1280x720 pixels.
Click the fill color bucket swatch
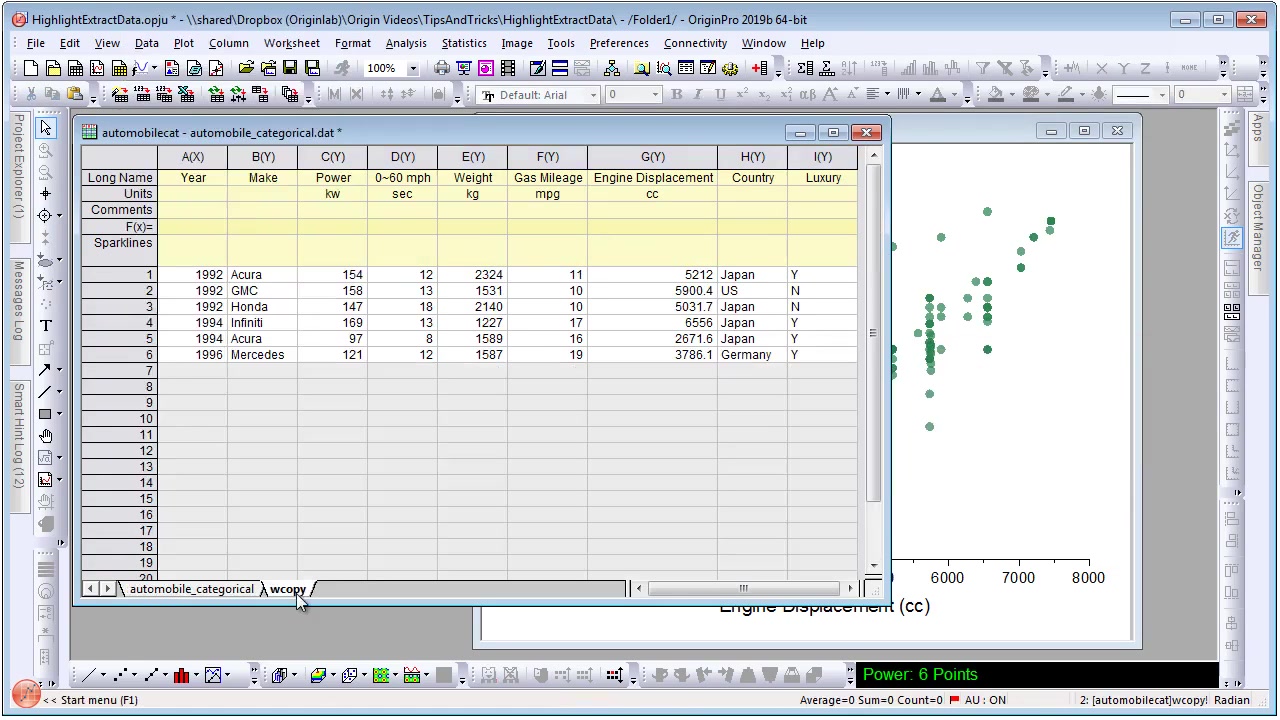[x=996, y=94]
